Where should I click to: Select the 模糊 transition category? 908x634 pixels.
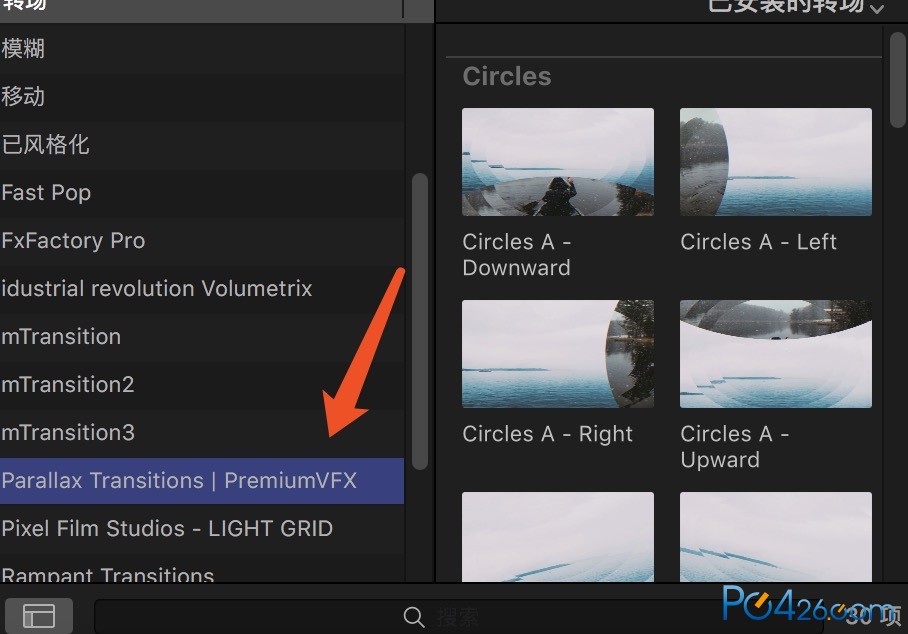point(202,49)
